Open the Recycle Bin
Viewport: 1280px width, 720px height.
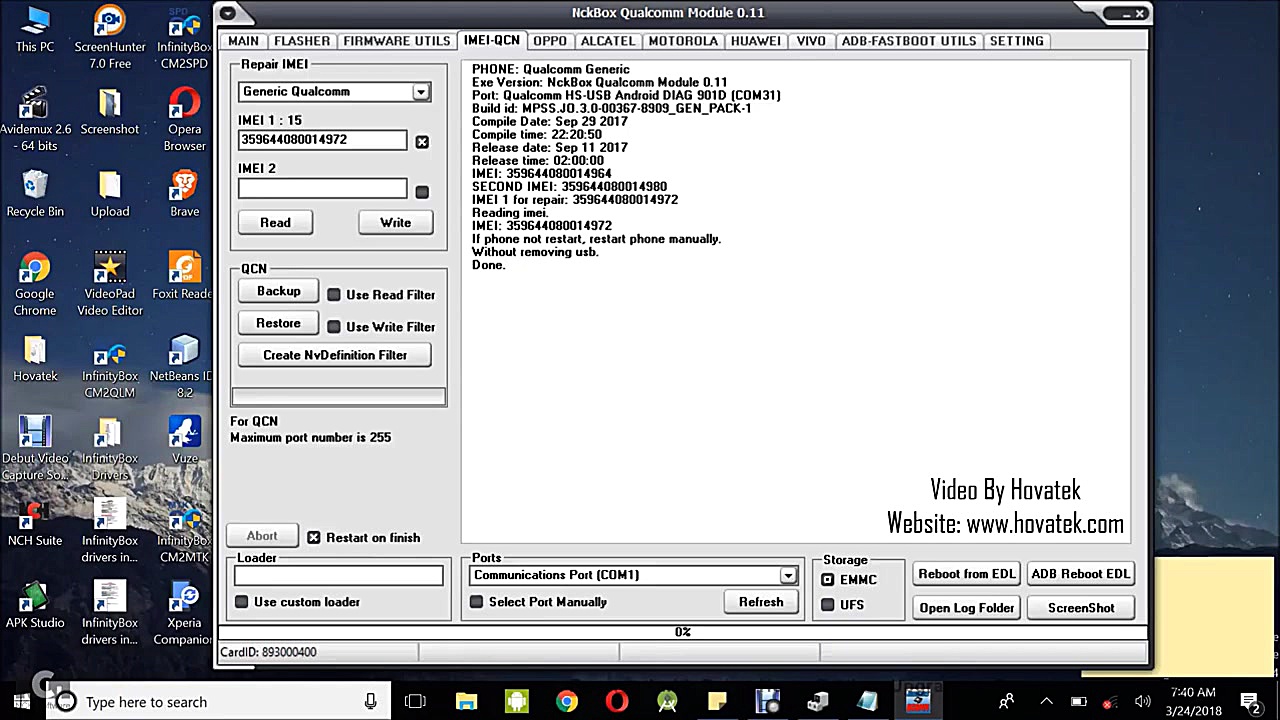35,194
